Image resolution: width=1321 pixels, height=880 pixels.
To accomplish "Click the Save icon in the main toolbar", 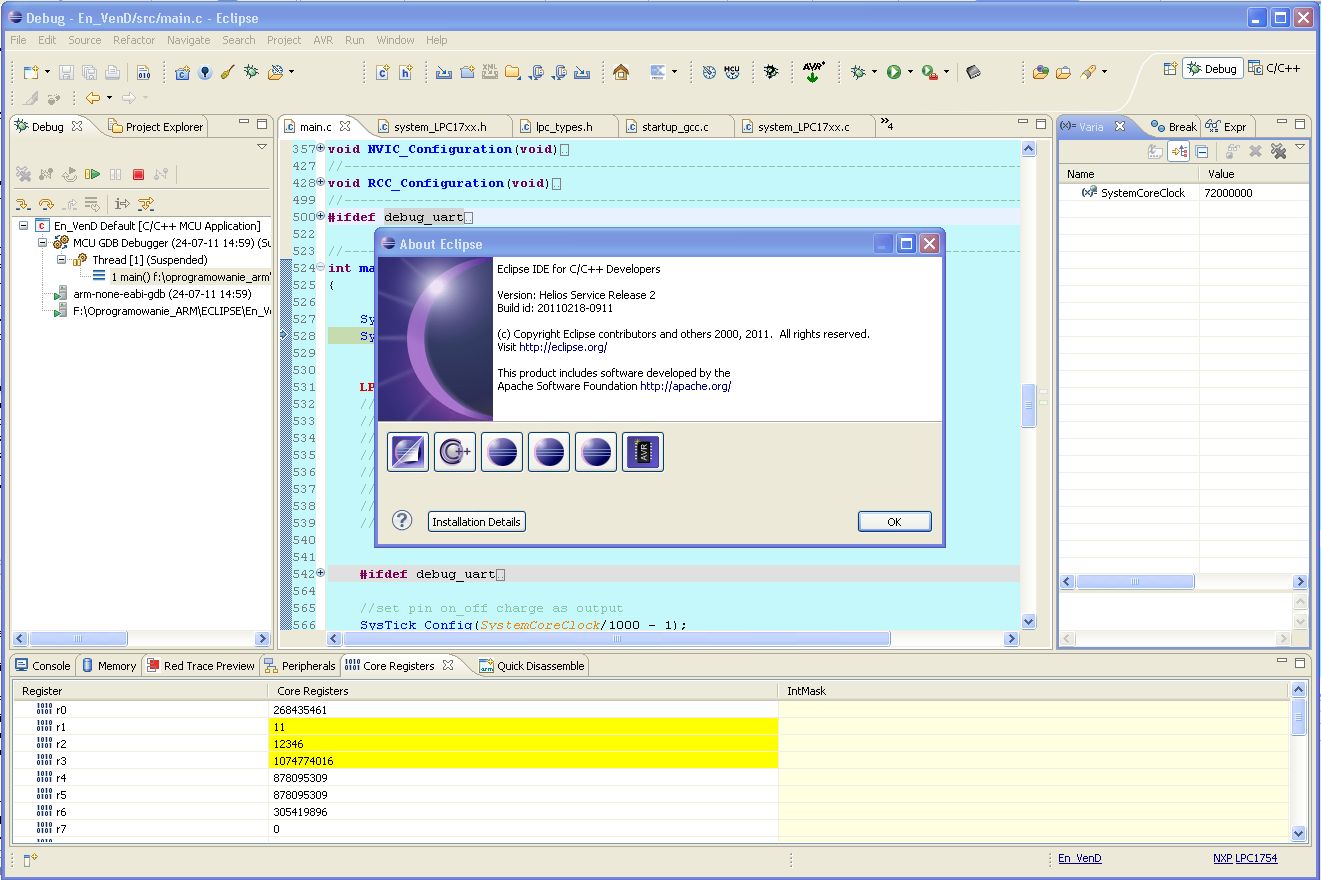I will (67, 72).
